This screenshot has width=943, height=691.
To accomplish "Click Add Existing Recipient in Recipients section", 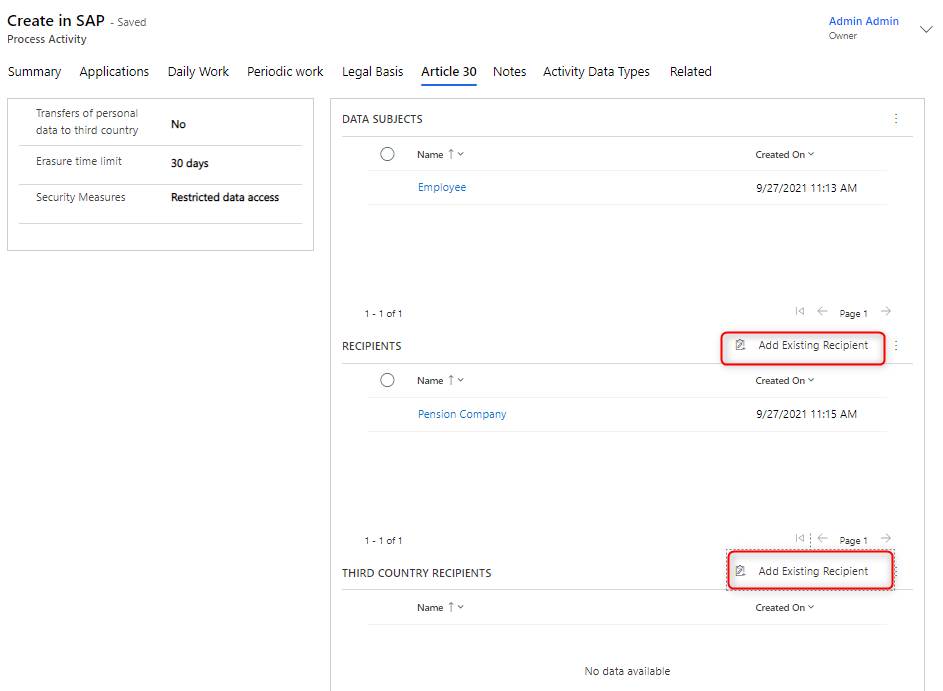I will (803, 346).
